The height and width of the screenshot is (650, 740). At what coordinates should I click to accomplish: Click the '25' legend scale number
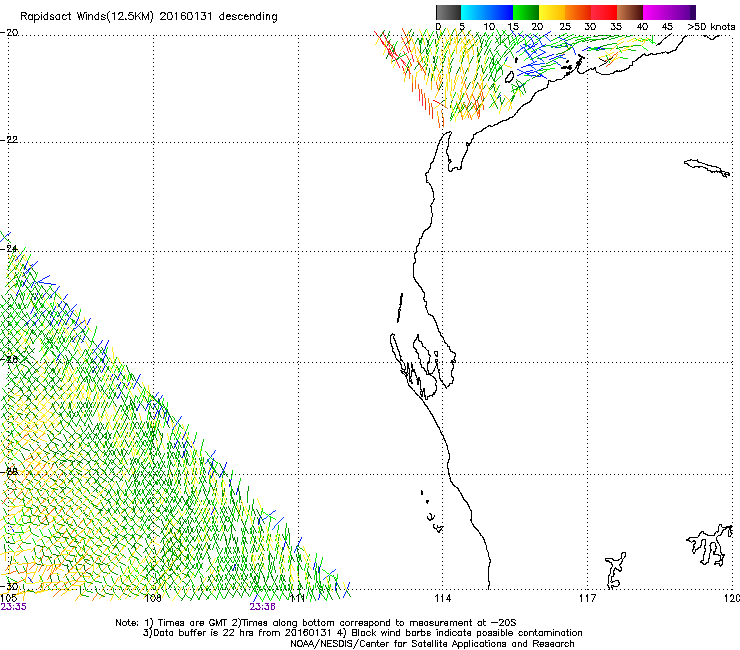point(565,27)
